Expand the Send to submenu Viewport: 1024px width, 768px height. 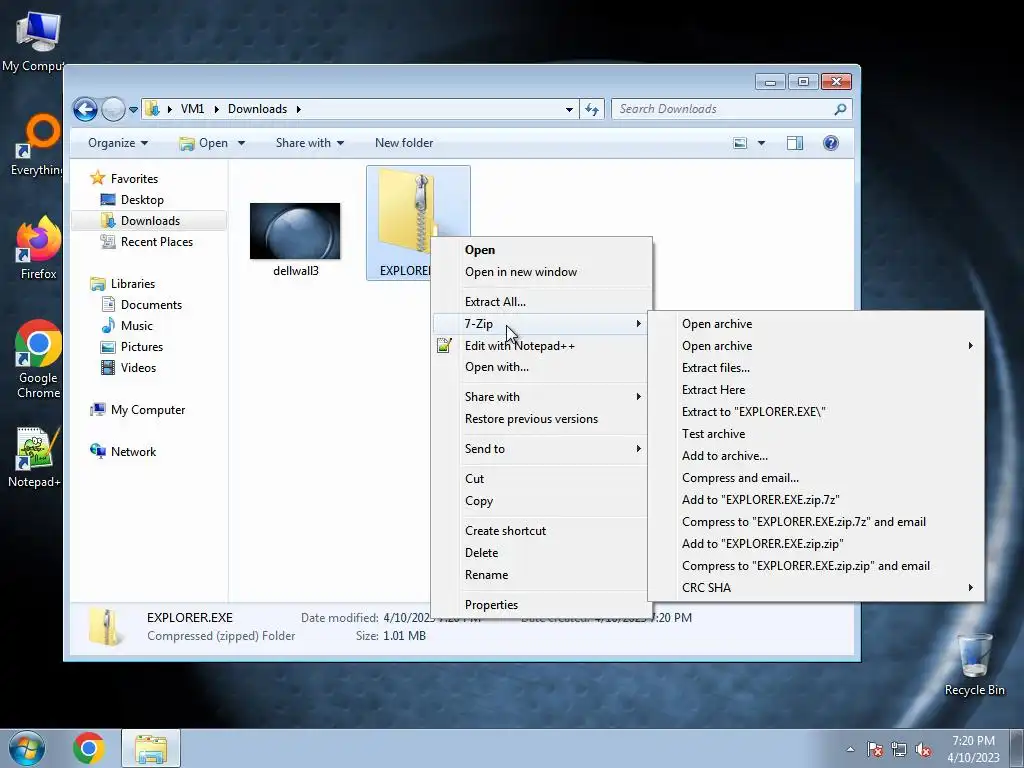[541, 449]
